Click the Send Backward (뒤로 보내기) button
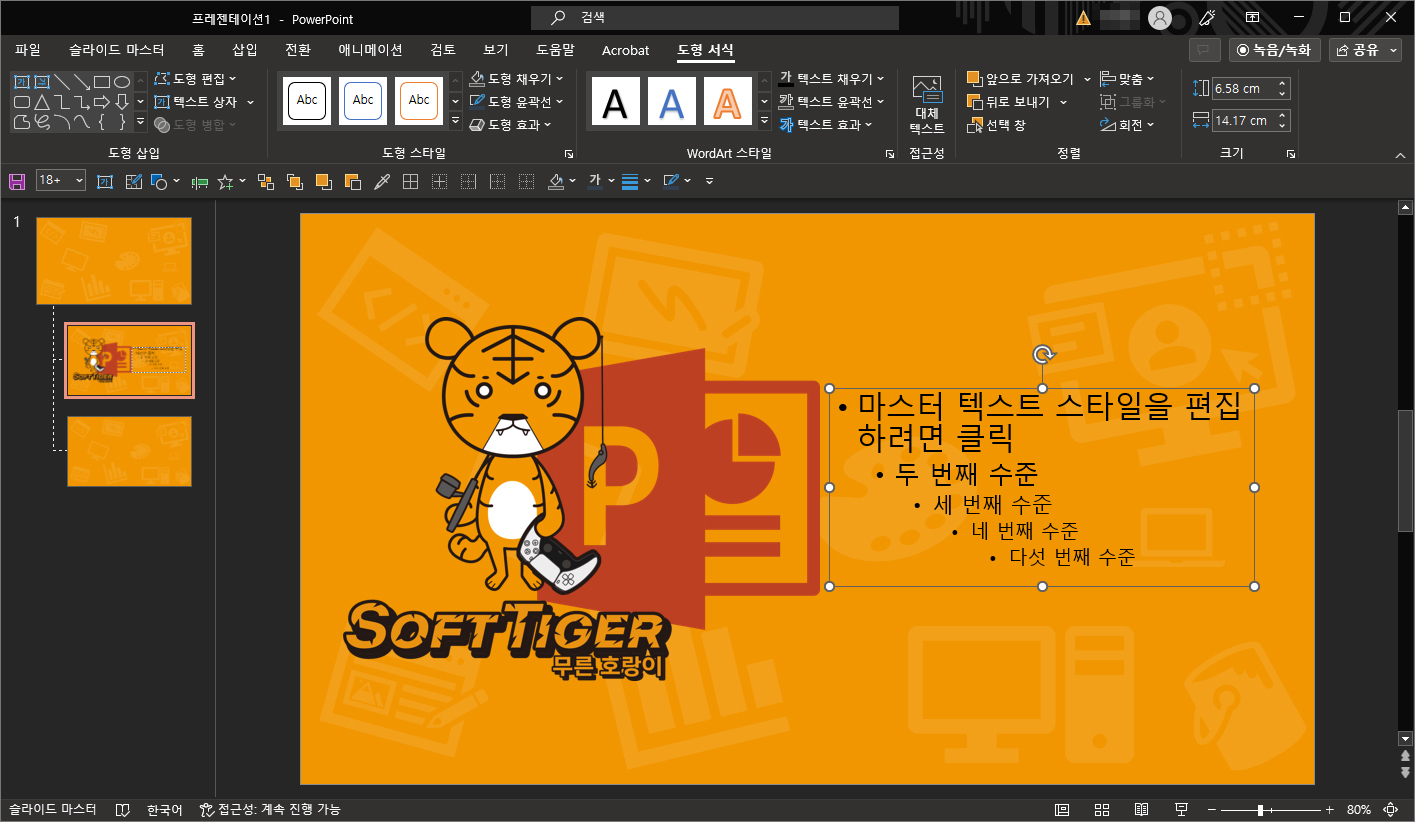The height and width of the screenshot is (822, 1415). coord(1017,102)
